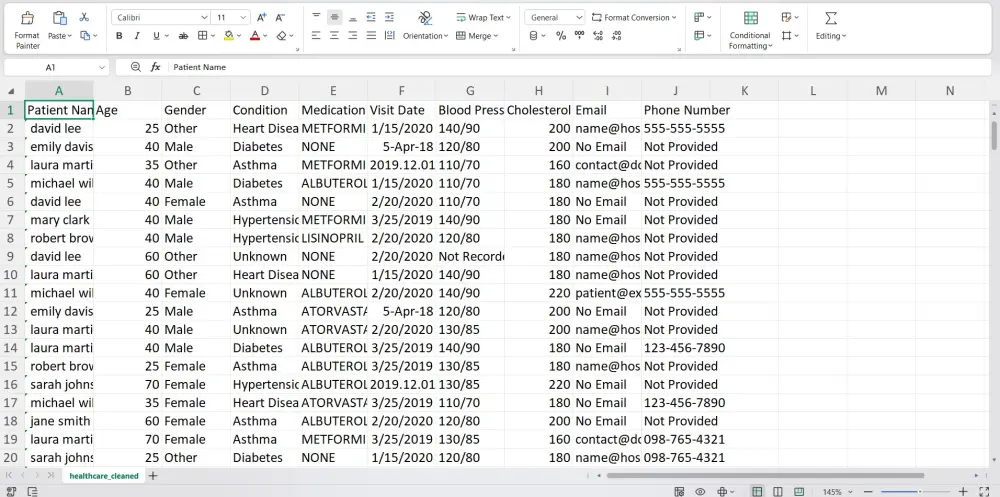Click zoom in plus button
Screen dimensions: 1000x497
tap(962, 492)
